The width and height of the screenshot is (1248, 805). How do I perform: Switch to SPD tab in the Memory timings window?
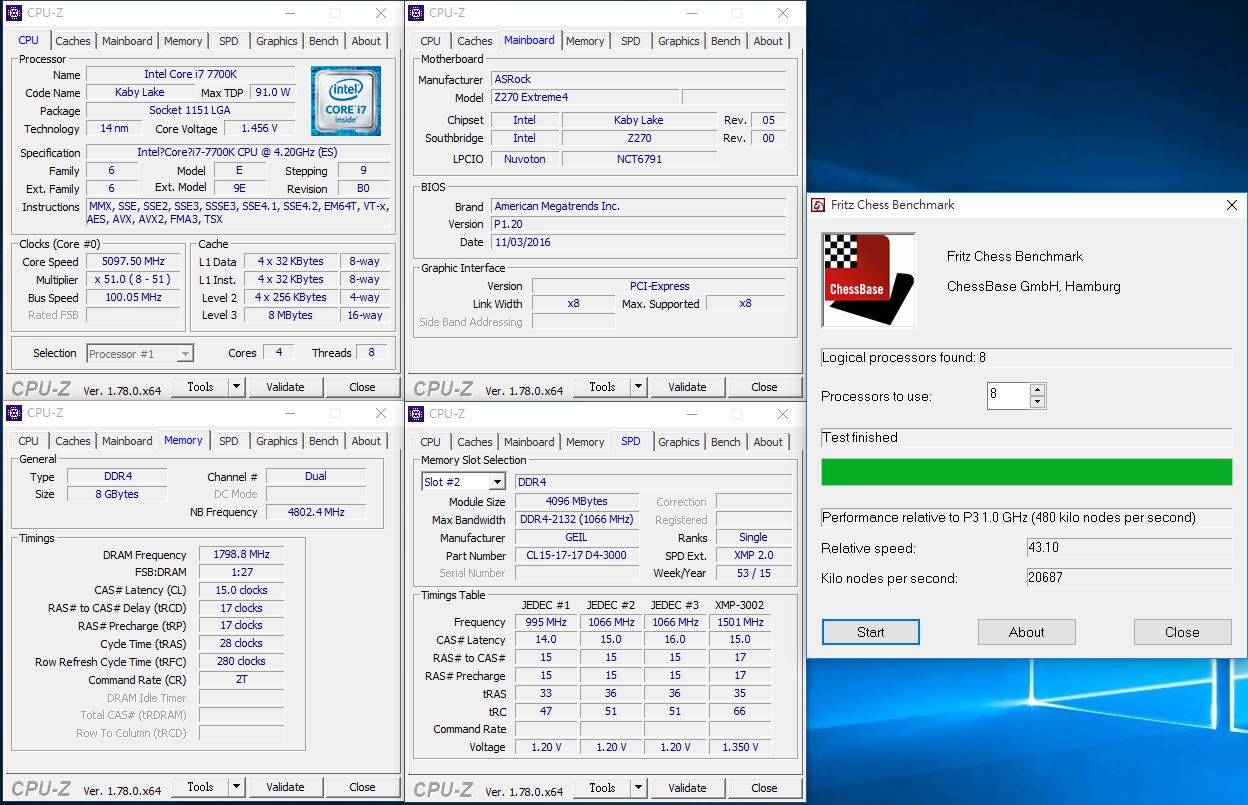pos(229,441)
